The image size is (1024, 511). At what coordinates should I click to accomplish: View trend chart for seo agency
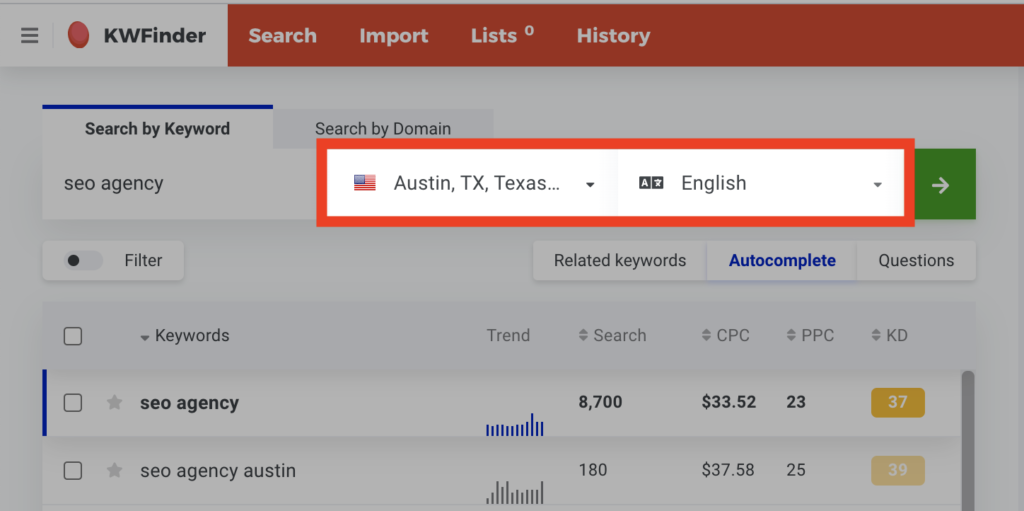point(515,425)
